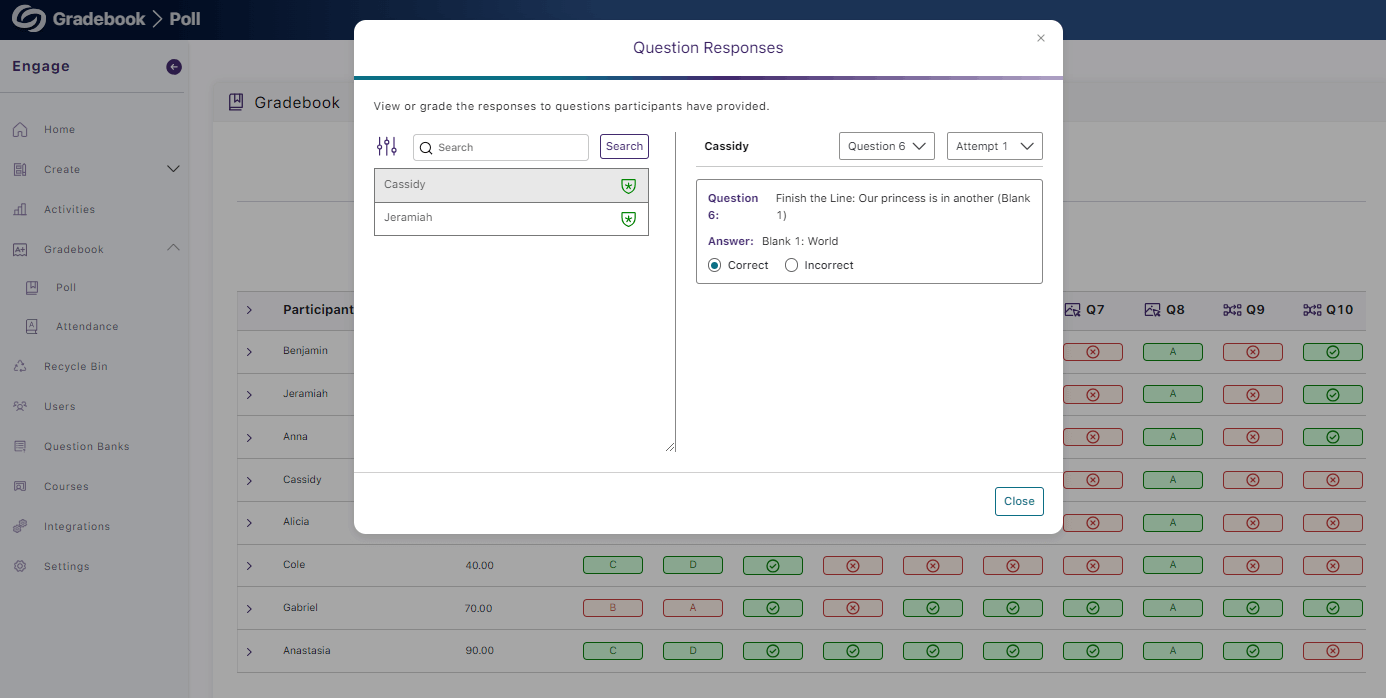Click the Q8 column header
Viewport: 1386px width, 698px height.
click(x=1164, y=310)
